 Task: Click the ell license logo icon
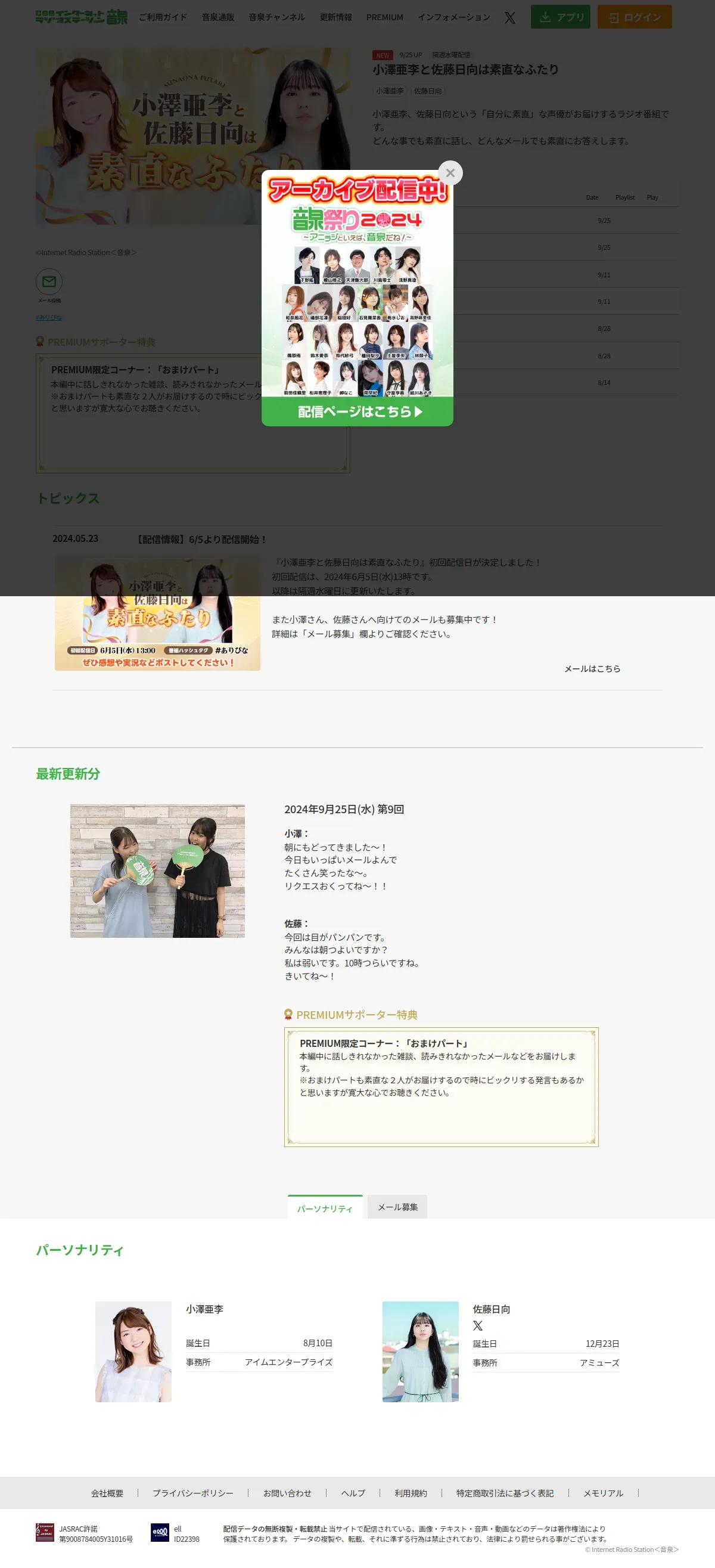point(160,1533)
